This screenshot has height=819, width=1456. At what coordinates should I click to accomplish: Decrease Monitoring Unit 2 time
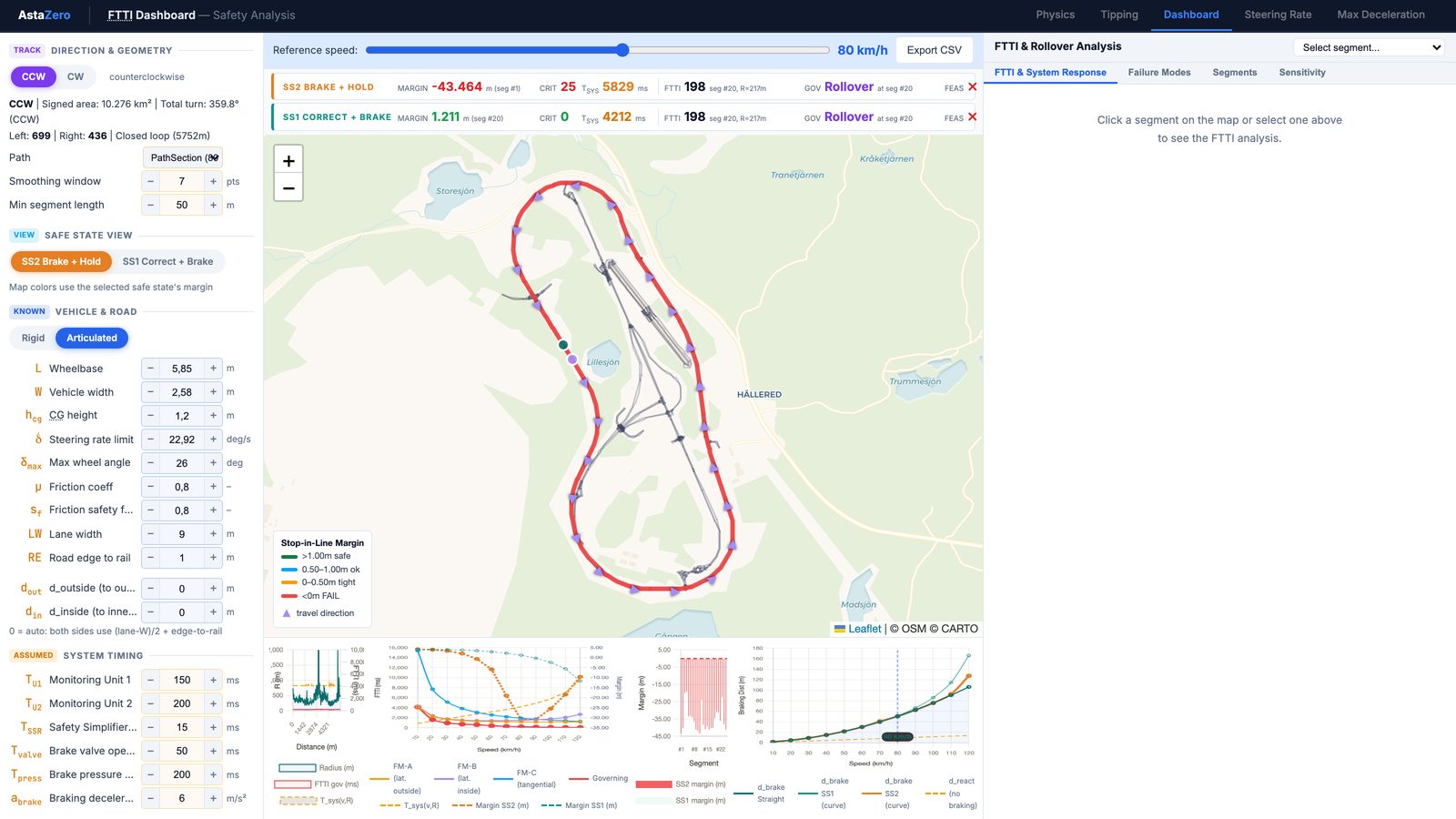coord(150,703)
